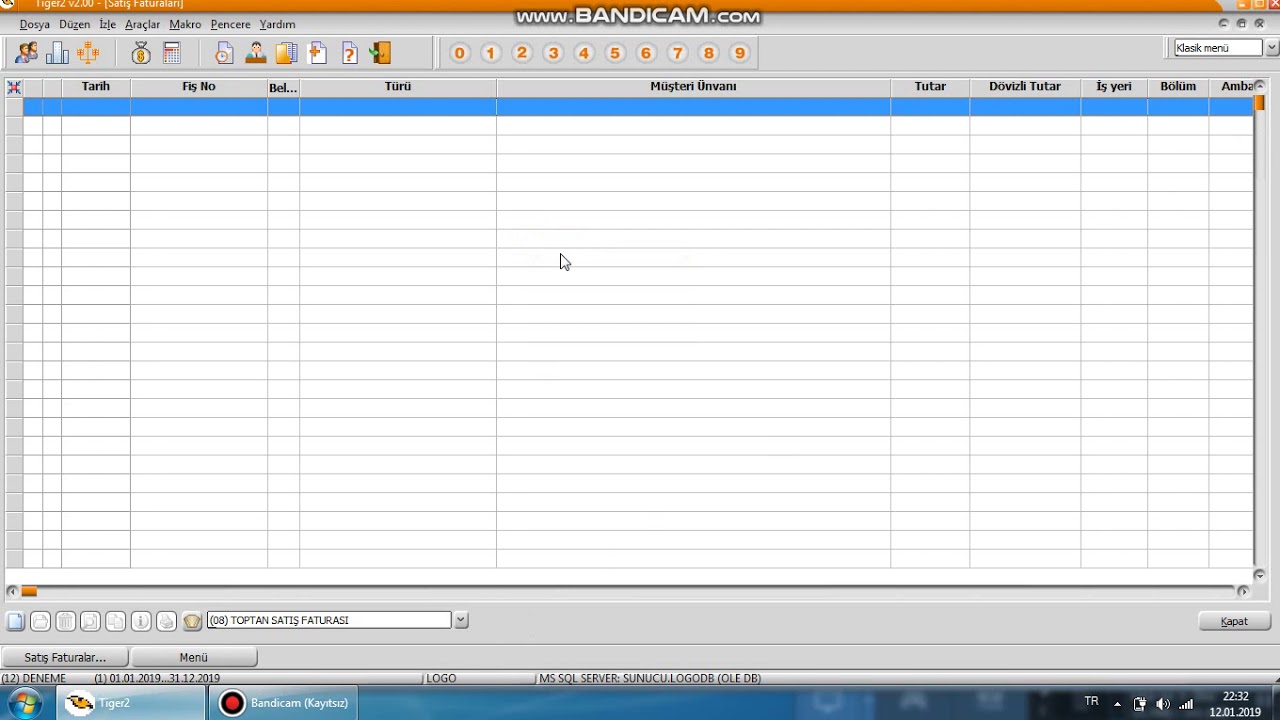
Task: Click the Müşteri Ünvanı column header
Action: (693, 87)
